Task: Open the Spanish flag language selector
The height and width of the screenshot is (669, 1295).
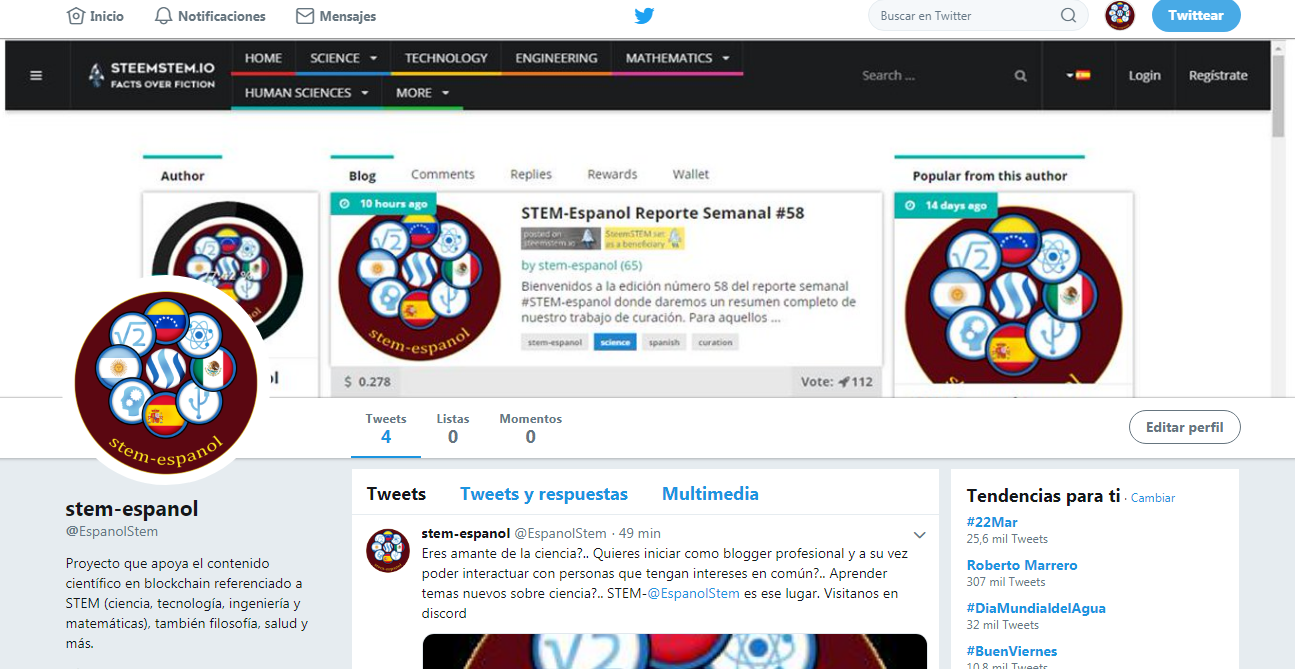Action: click(x=1078, y=75)
